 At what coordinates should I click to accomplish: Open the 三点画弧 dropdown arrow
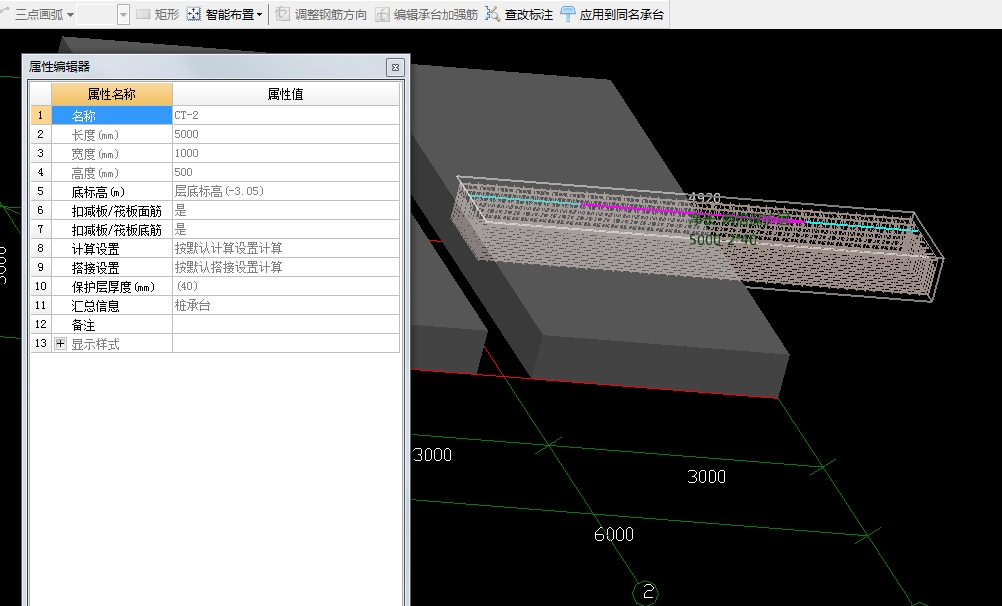coord(70,15)
